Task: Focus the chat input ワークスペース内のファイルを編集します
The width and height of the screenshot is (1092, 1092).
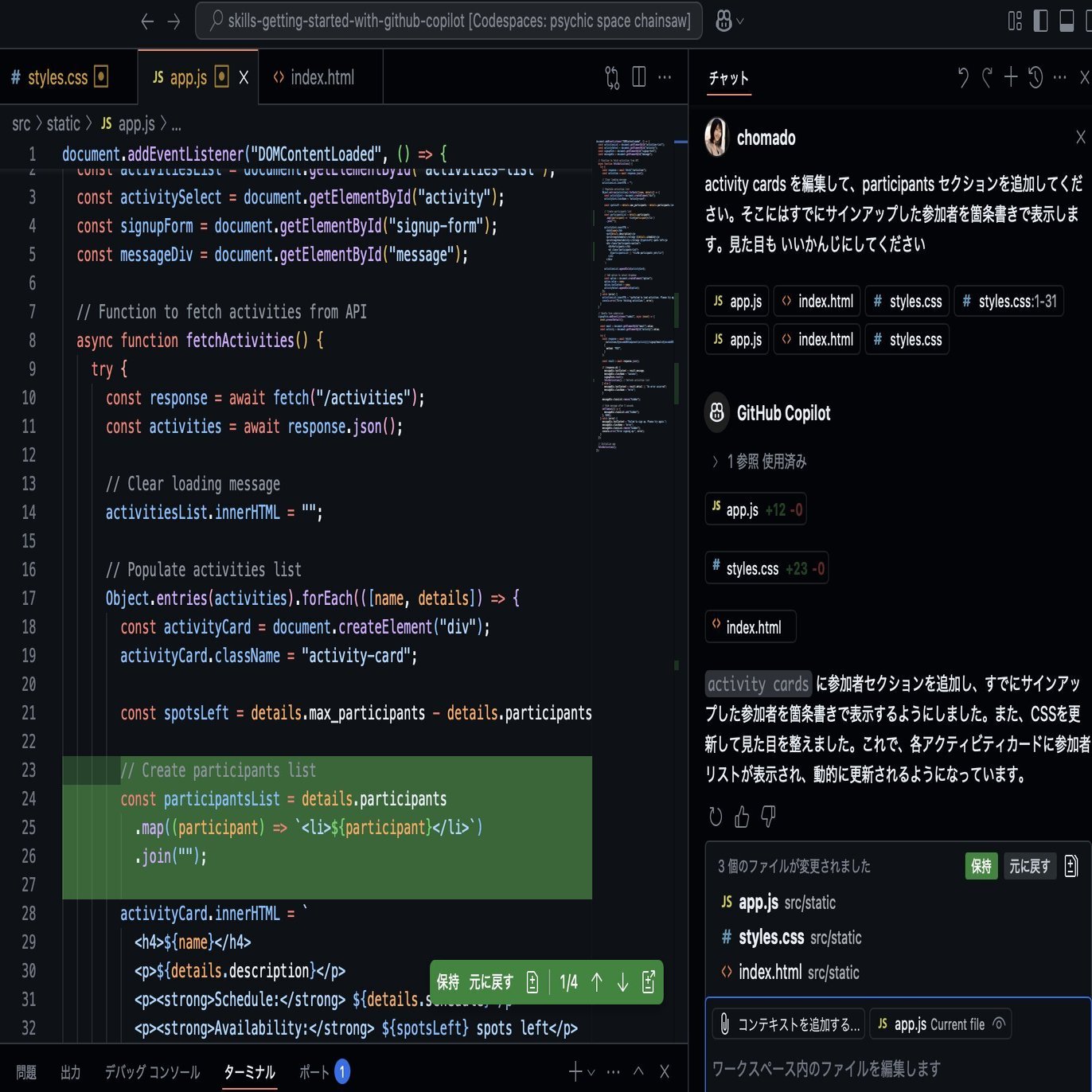Action: [x=898, y=1068]
